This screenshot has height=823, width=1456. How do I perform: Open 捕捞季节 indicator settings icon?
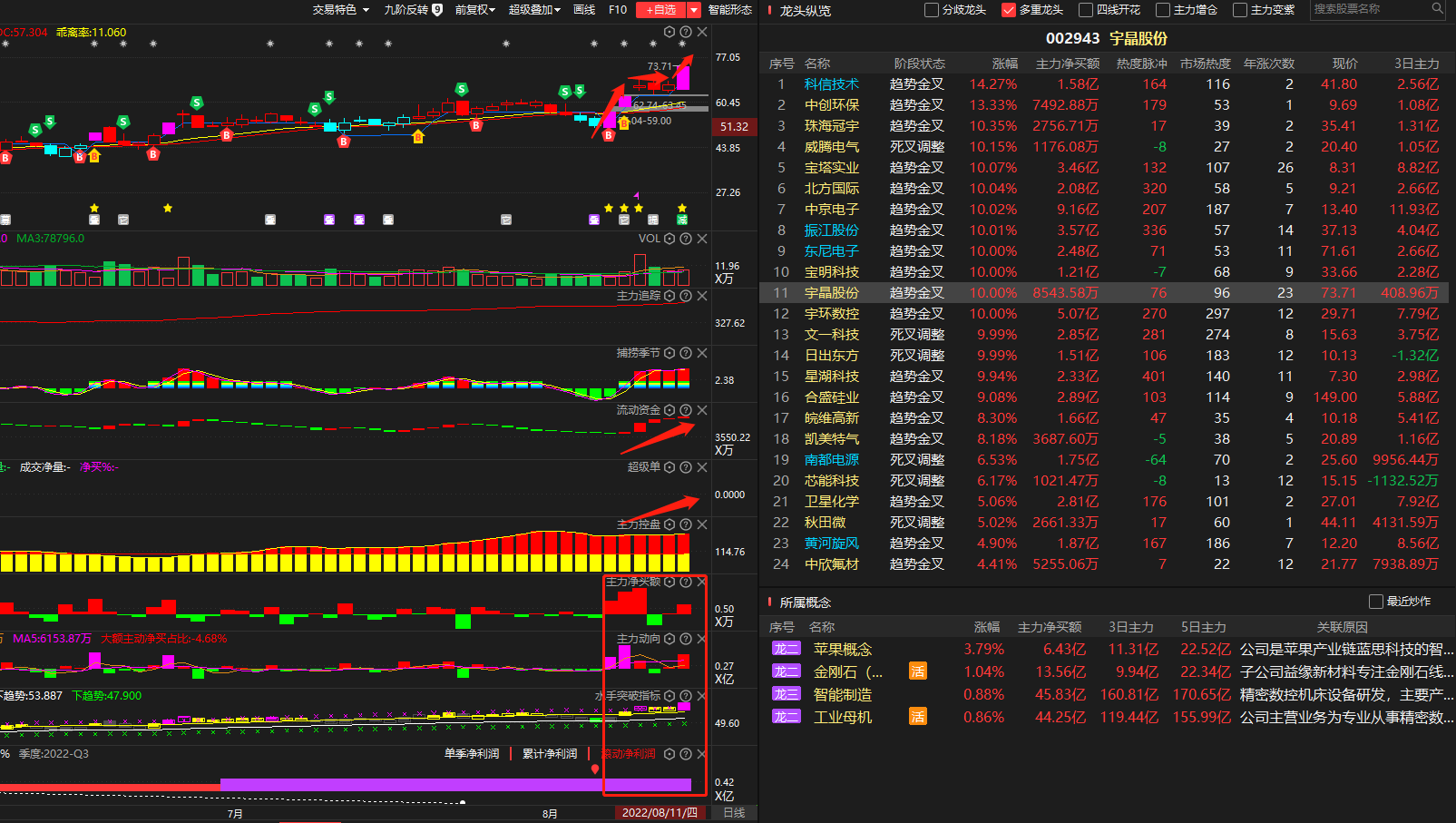669,353
